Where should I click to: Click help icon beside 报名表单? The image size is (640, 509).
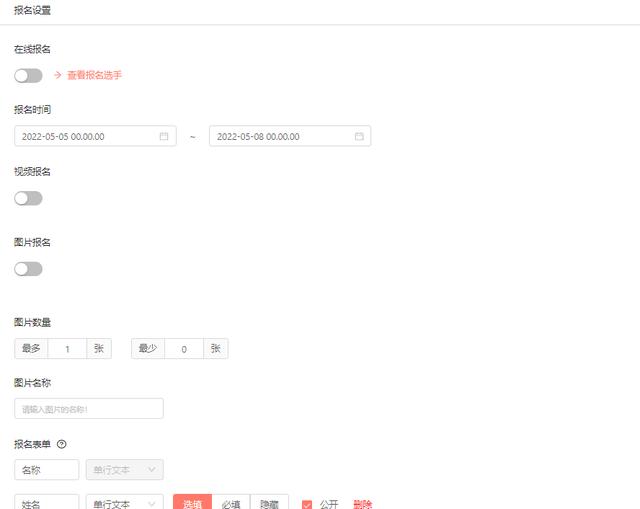pos(62,444)
